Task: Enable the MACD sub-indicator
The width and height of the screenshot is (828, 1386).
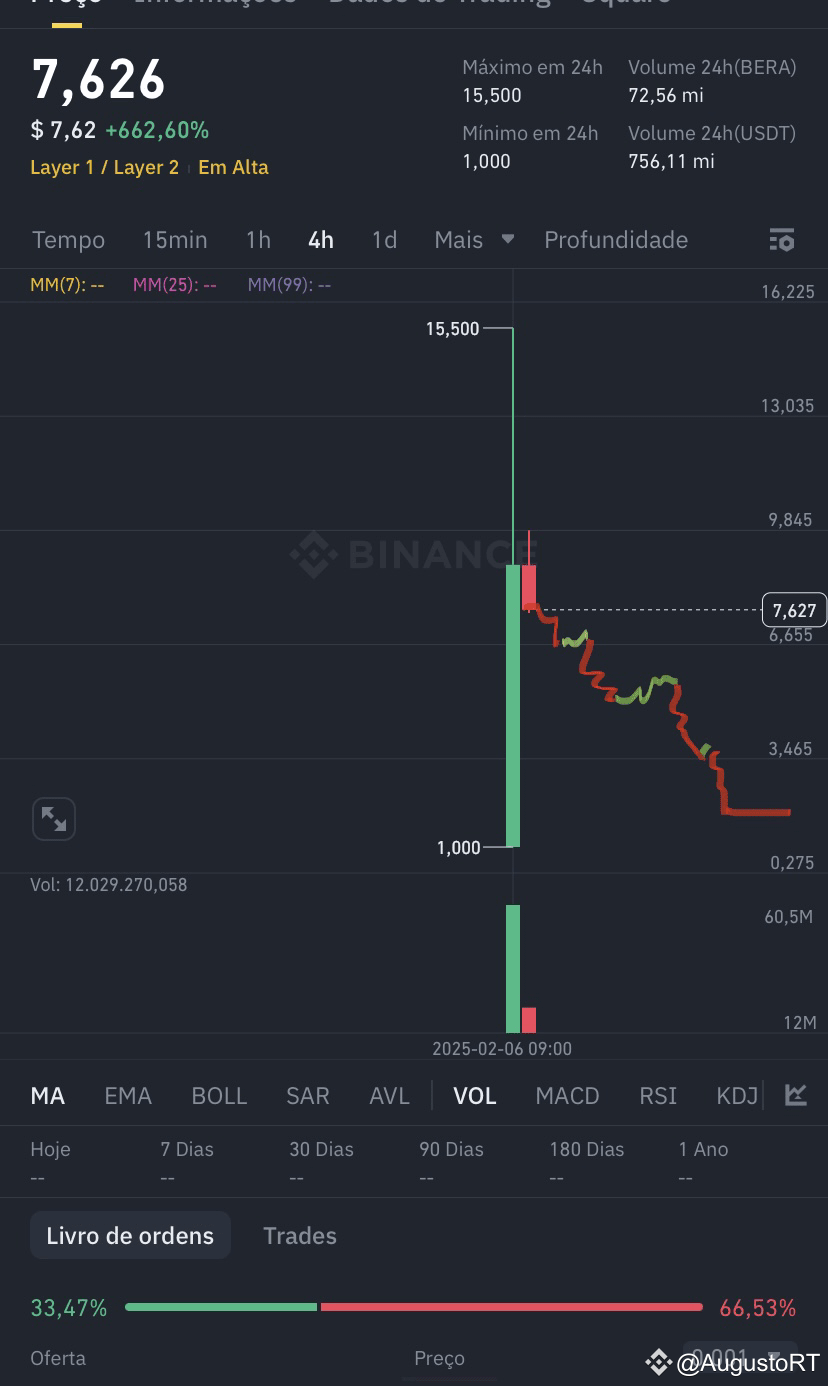Action: [x=567, y=1096]
